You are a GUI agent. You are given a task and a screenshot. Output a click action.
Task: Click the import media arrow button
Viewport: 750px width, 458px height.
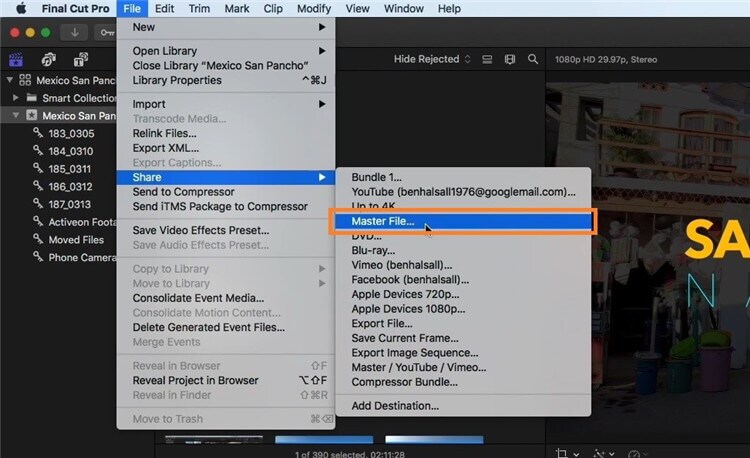[75, 33]
